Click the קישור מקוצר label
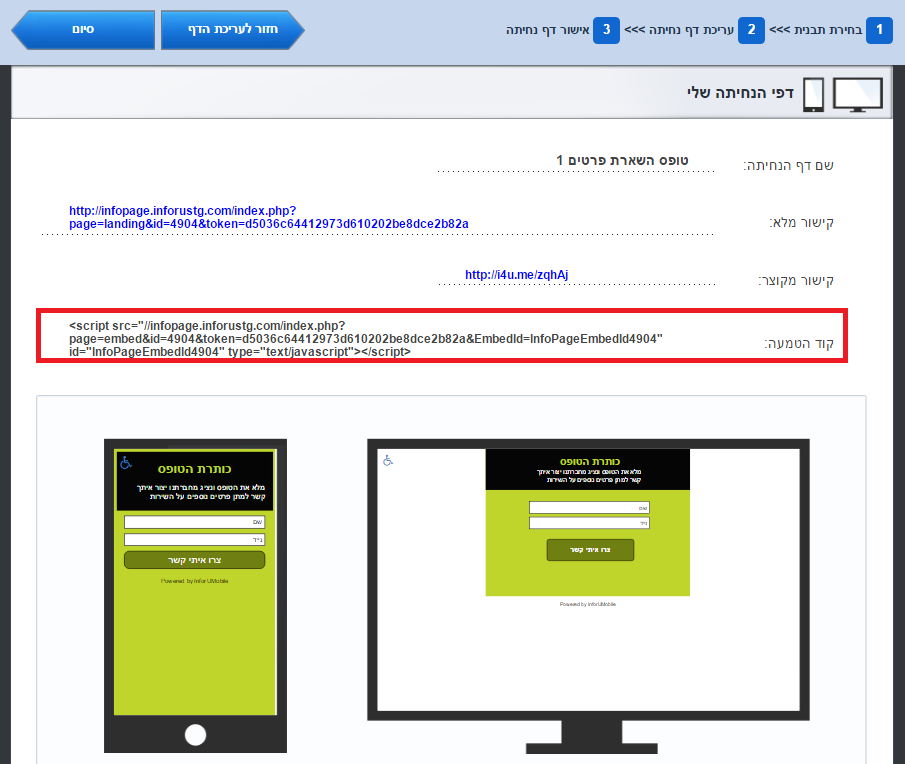The image size is (905, 764). pos(796,280)
